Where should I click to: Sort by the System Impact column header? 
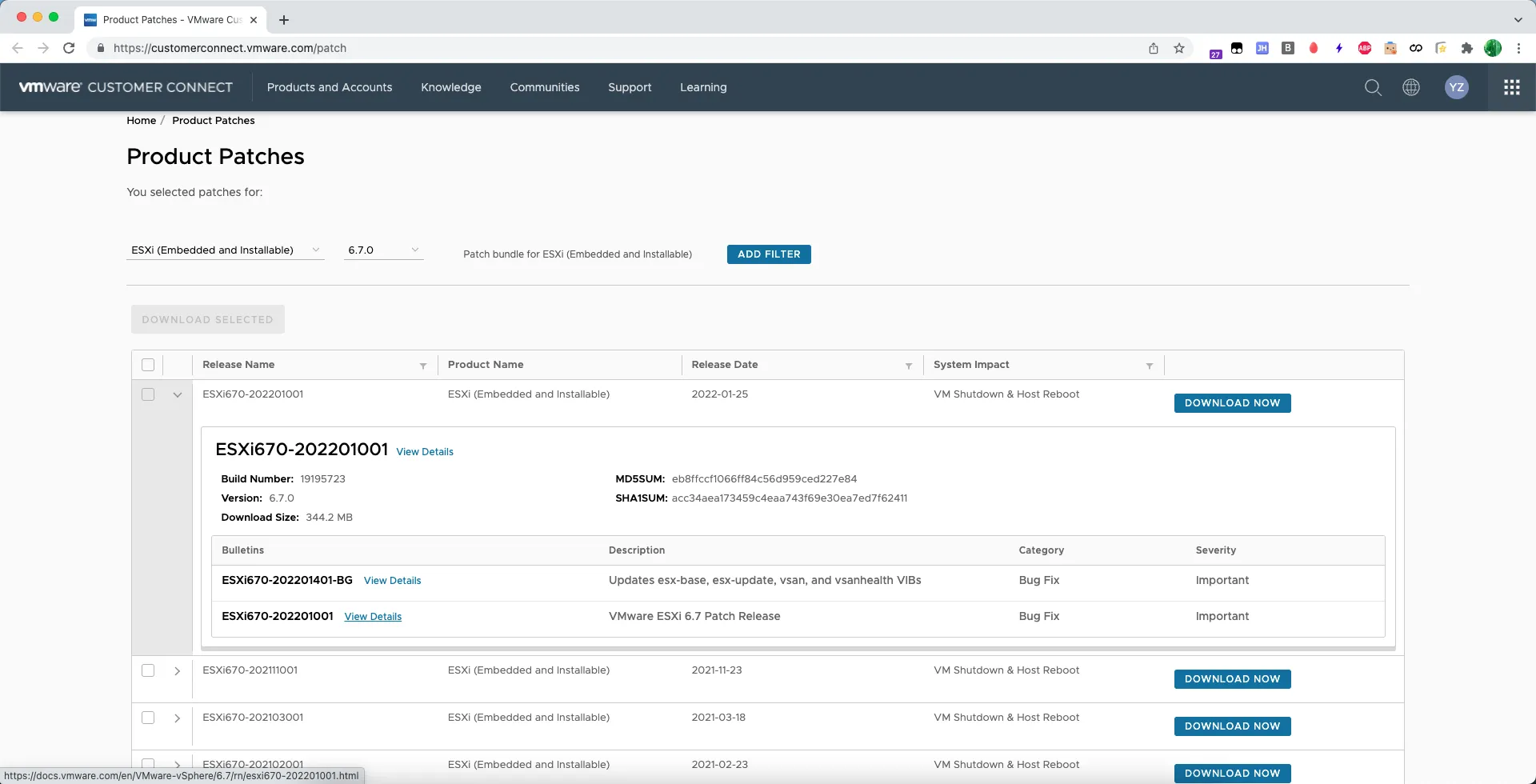pyautogui.click(x=971, y=365)
